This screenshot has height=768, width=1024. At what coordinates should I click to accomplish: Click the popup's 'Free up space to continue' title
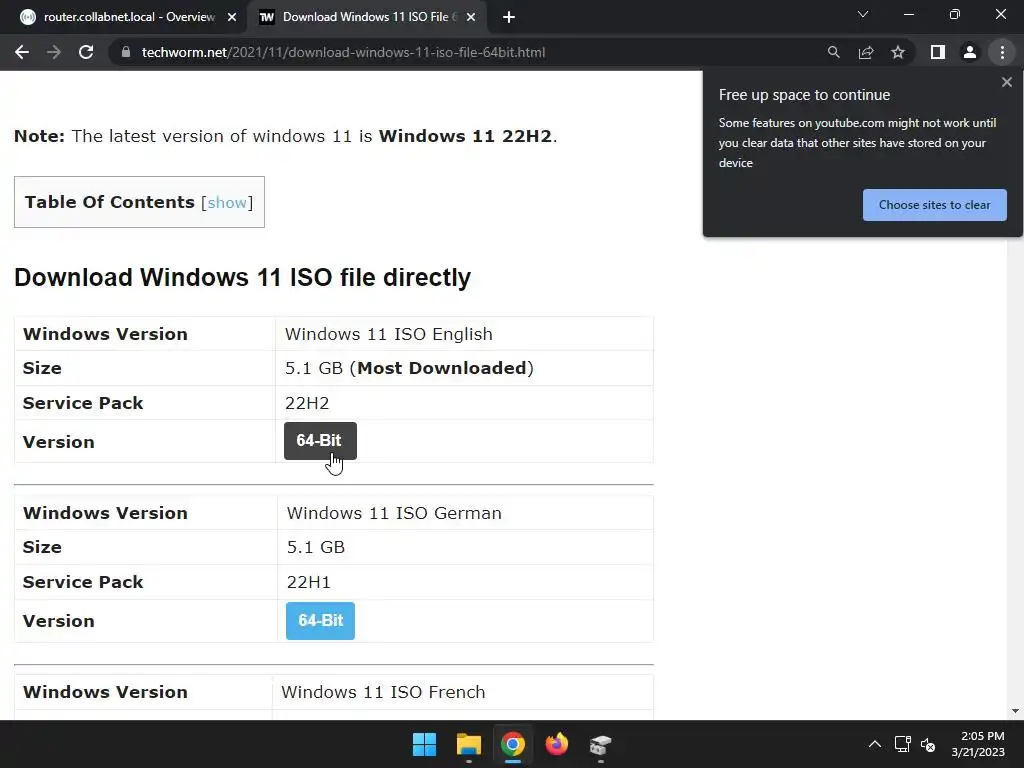tap(804, 95)
